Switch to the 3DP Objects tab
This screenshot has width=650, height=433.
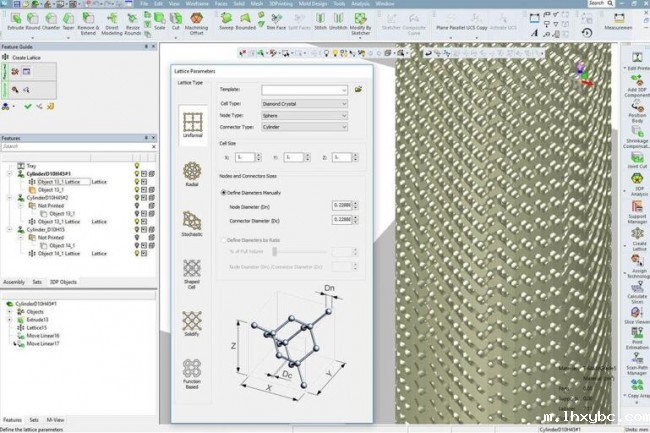coord(63,282)
